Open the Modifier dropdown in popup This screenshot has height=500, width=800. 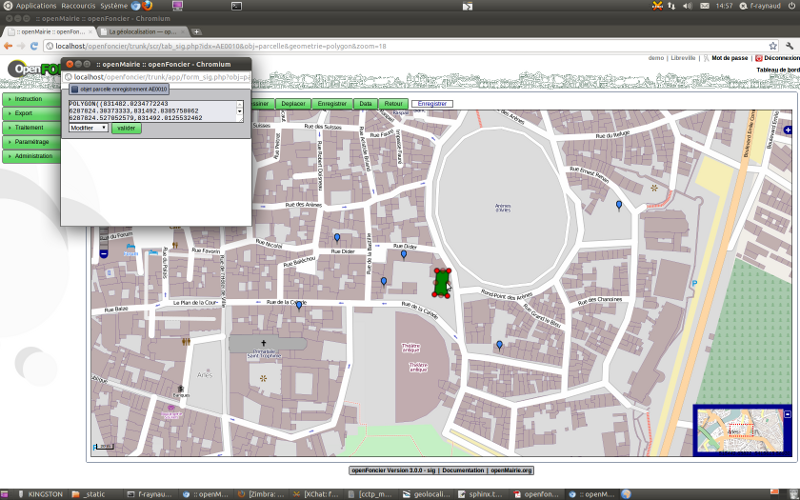coord(88,128)
